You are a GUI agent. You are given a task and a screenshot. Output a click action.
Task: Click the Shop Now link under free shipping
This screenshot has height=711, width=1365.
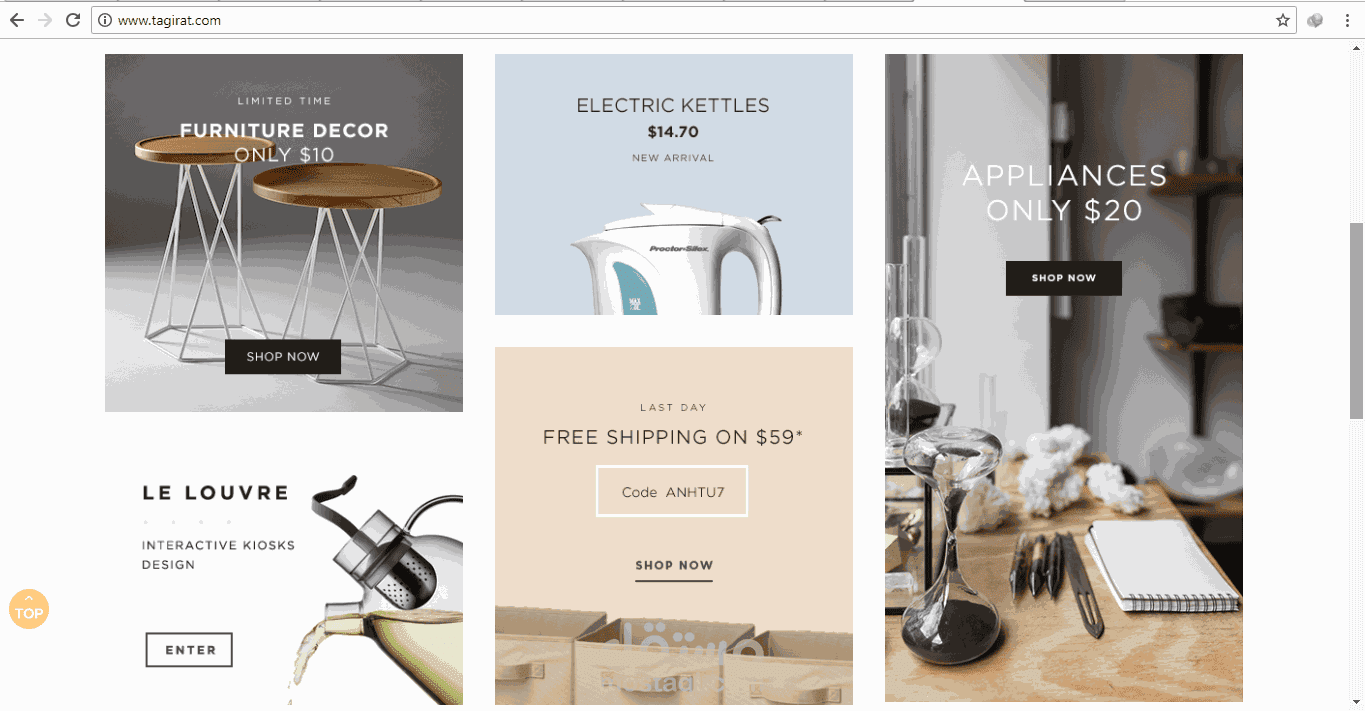pyautogui.click(x=674, y=566)
